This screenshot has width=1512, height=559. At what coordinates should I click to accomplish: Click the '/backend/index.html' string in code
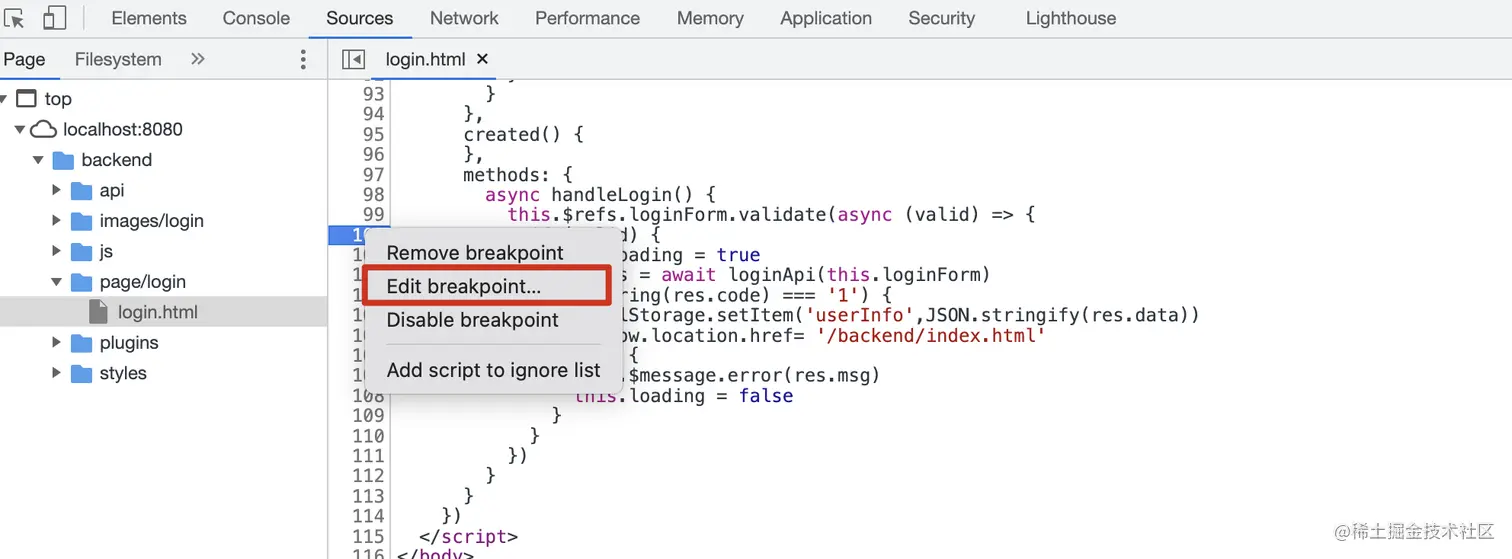931,336
